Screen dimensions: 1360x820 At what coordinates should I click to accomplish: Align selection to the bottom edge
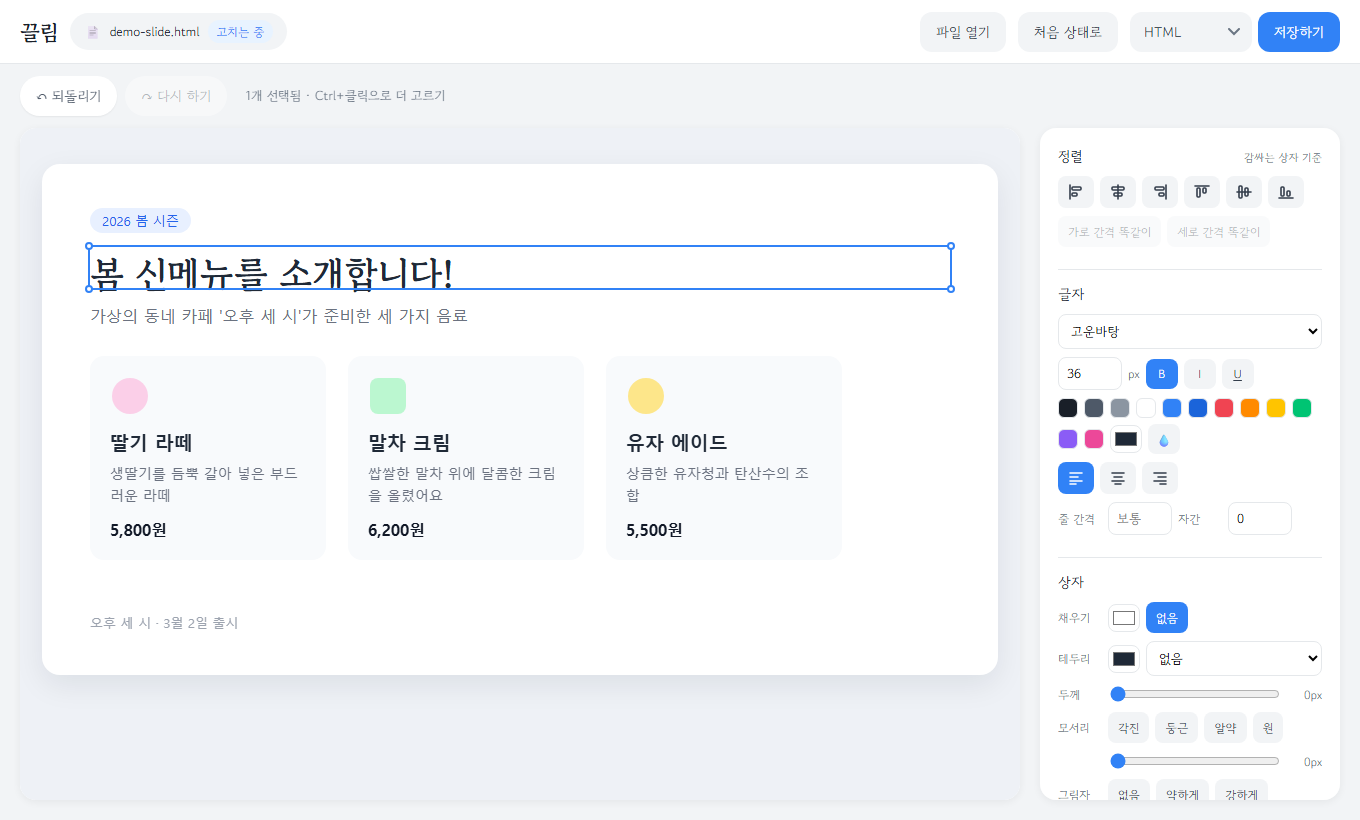[1286, 192]
